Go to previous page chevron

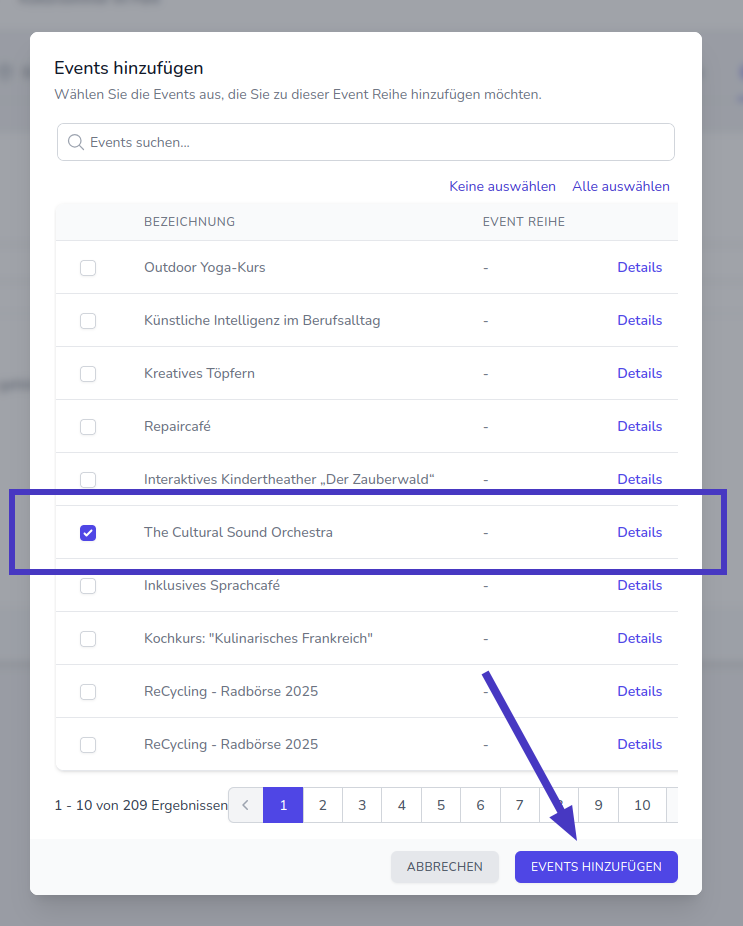[245, 805]
